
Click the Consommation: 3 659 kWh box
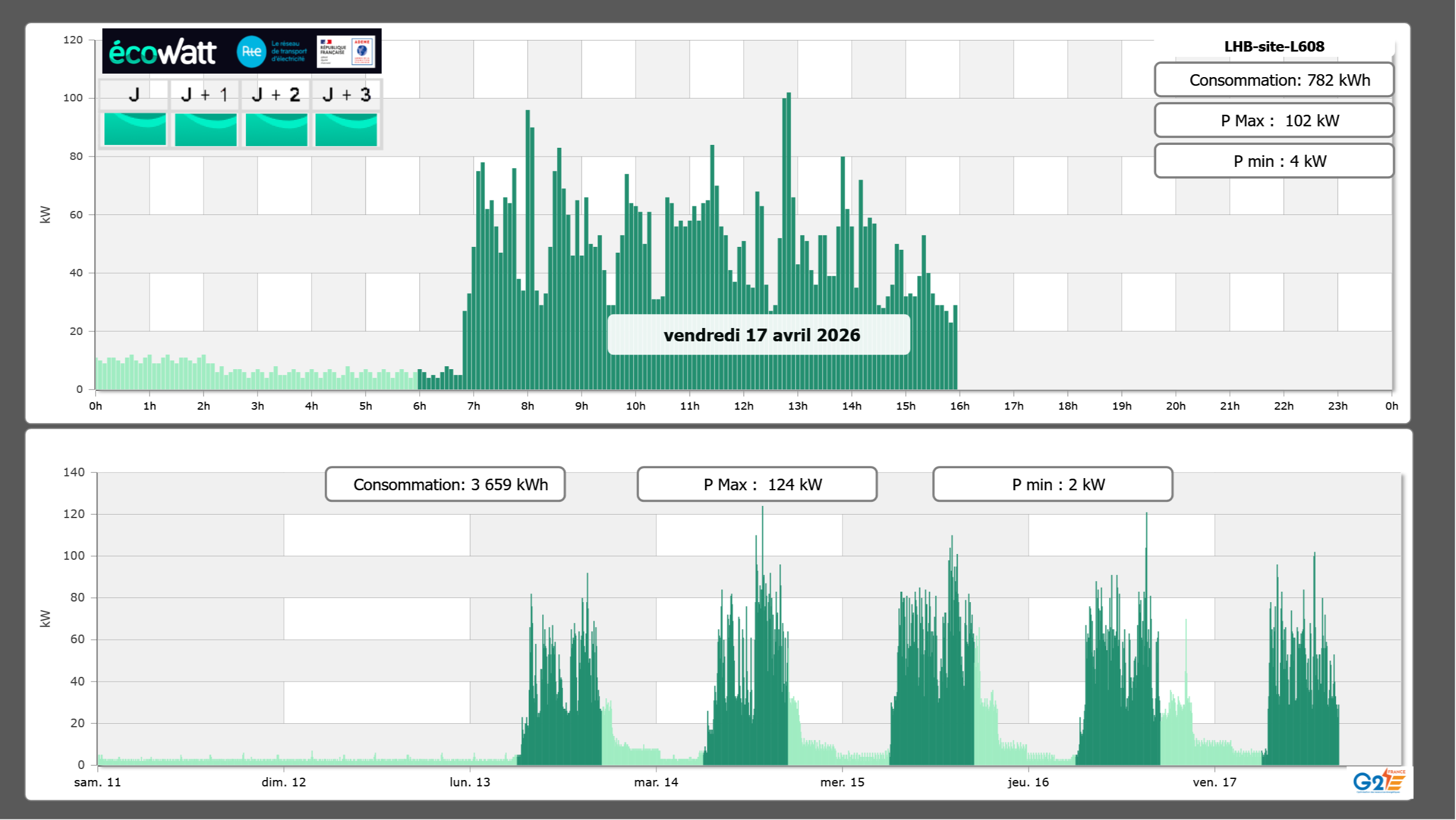pos(445,484)
